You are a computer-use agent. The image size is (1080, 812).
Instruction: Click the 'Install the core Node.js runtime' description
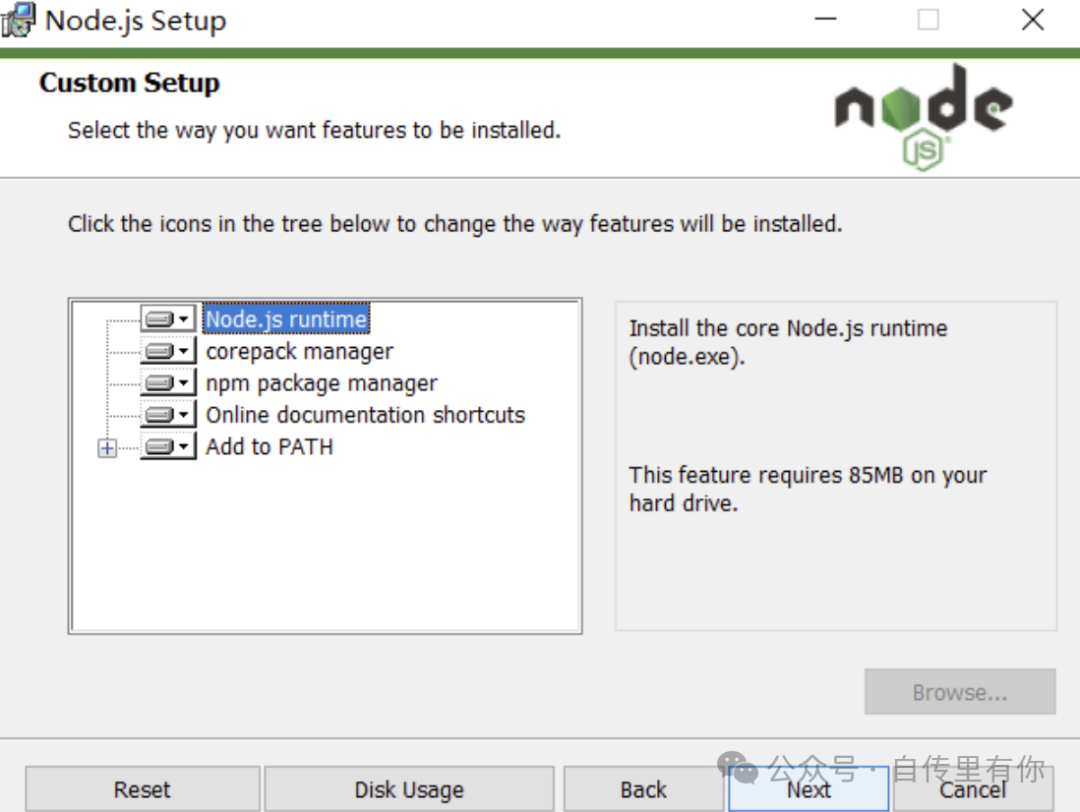[788, 342]
